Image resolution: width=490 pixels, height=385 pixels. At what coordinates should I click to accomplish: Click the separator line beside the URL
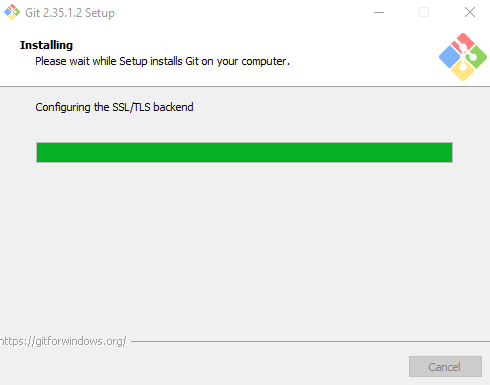(x=310, y=341)
